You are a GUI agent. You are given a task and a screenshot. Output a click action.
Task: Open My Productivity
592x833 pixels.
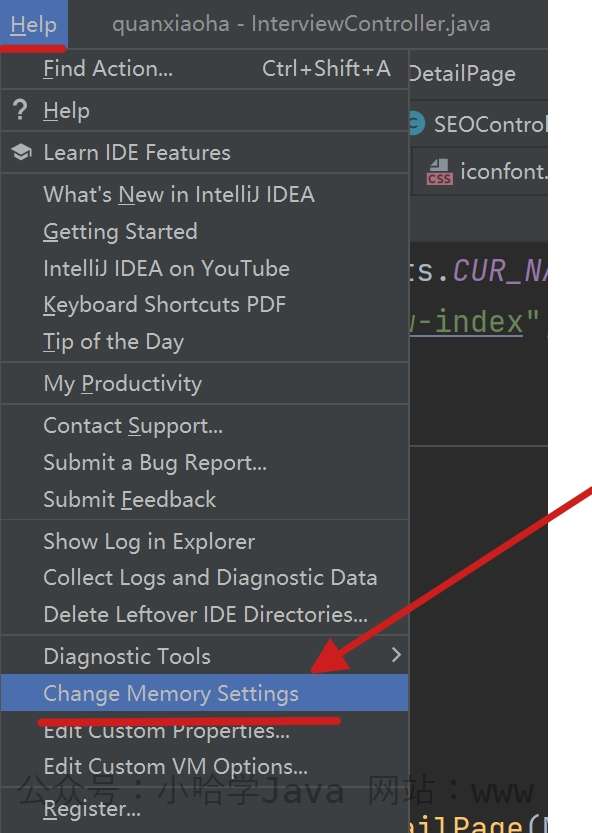tap(204, 384)
